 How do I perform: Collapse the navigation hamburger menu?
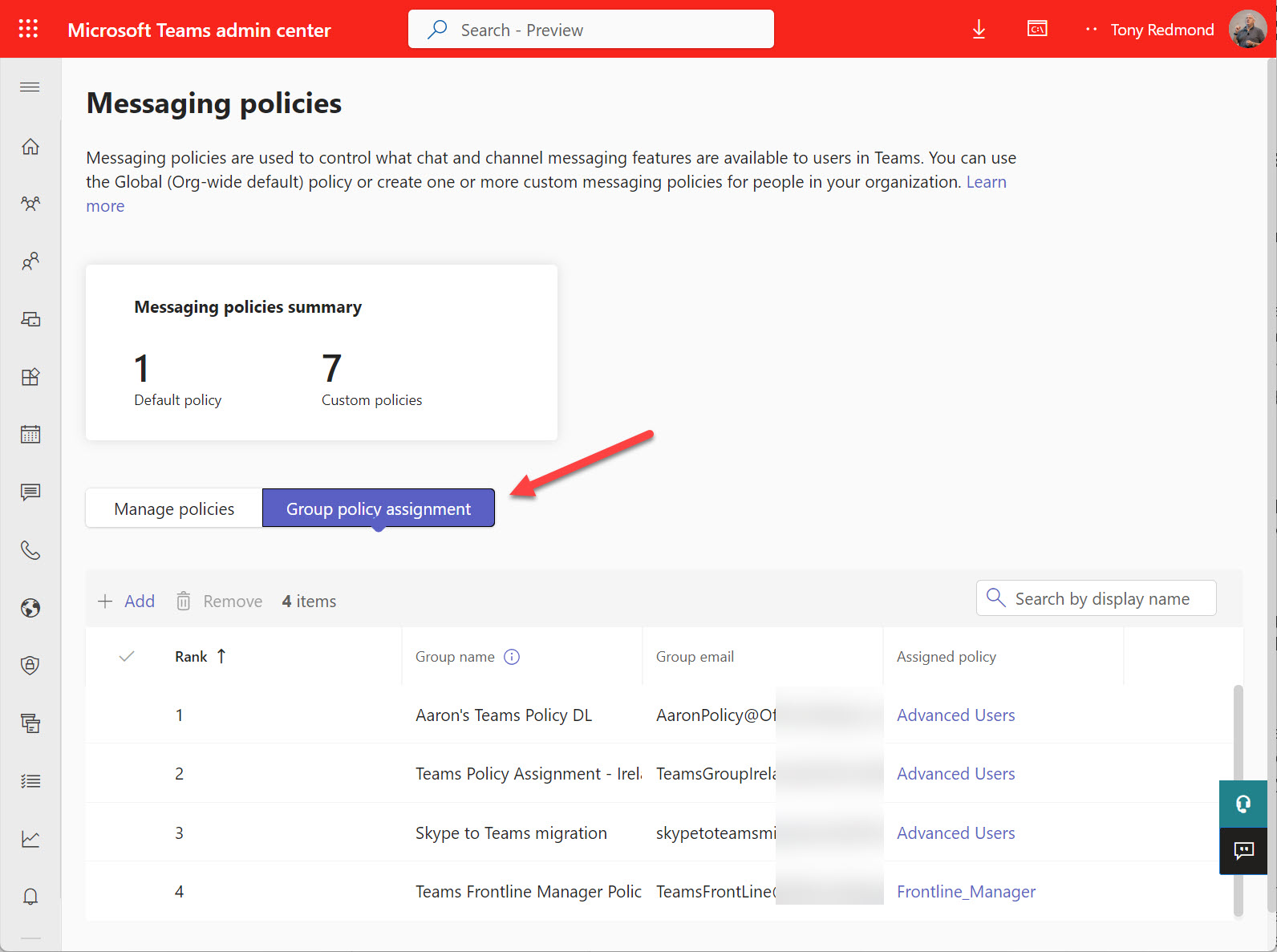point(30,87)
